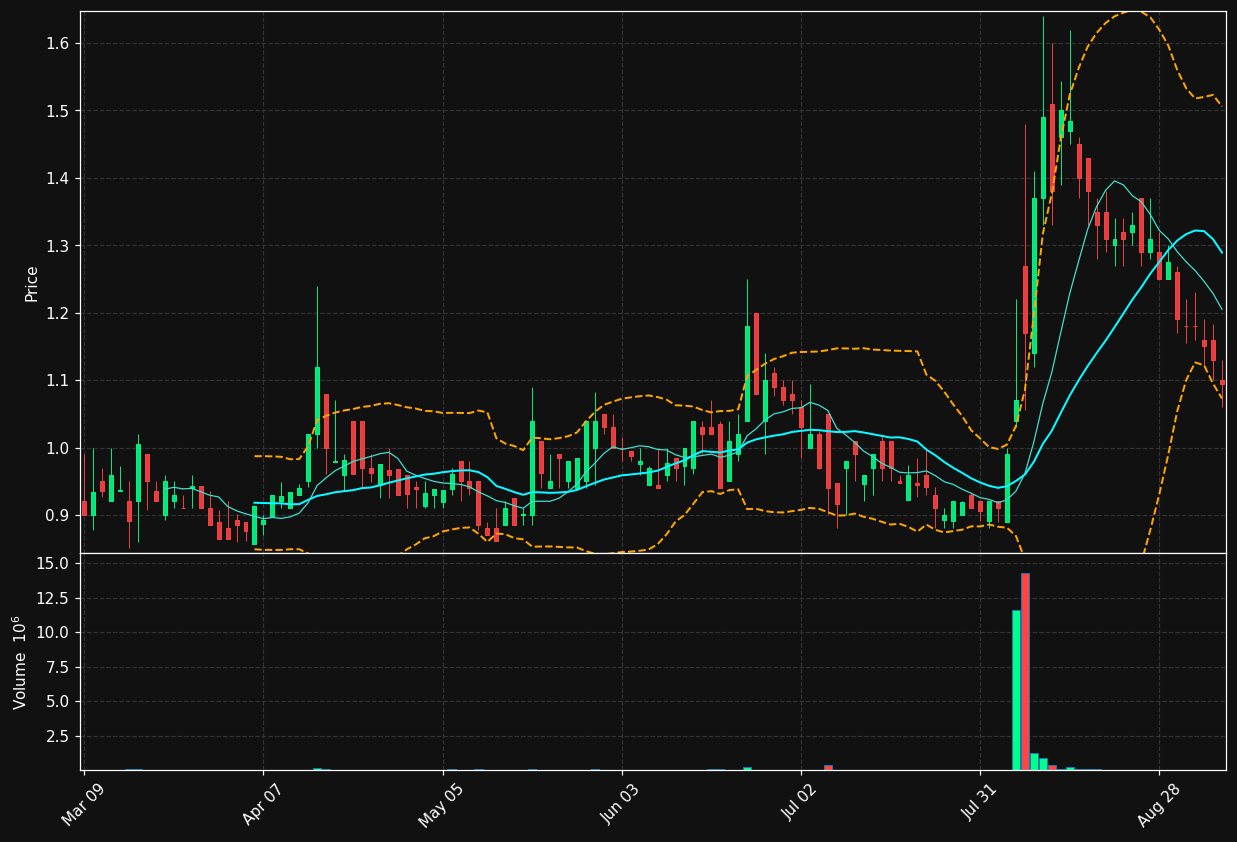The width and height of the screenshot is (1237, 842).
Task: Click the Price axis title
Action: (32, 283)
